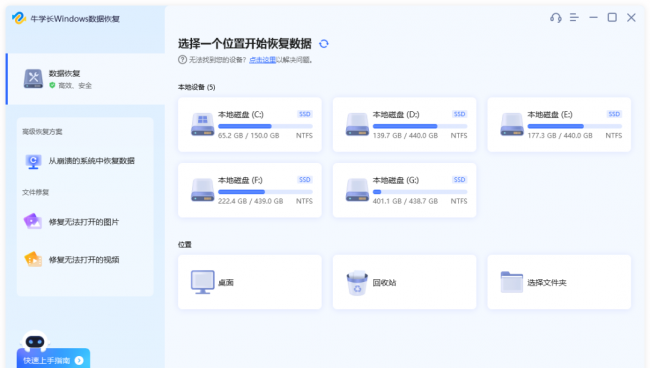
Task: Click the refresh icon beside the heading
Action: coord(324,44)
